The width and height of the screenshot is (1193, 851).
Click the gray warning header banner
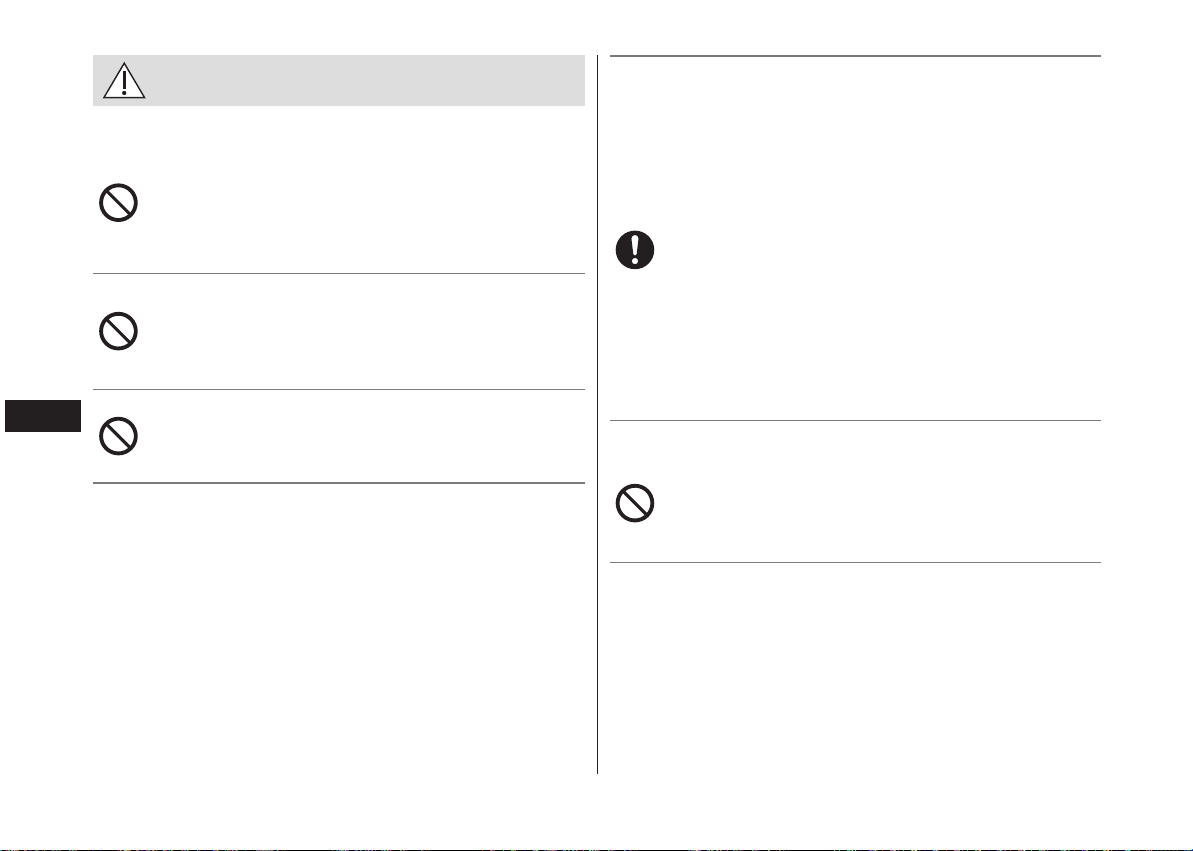pos(339,81)
